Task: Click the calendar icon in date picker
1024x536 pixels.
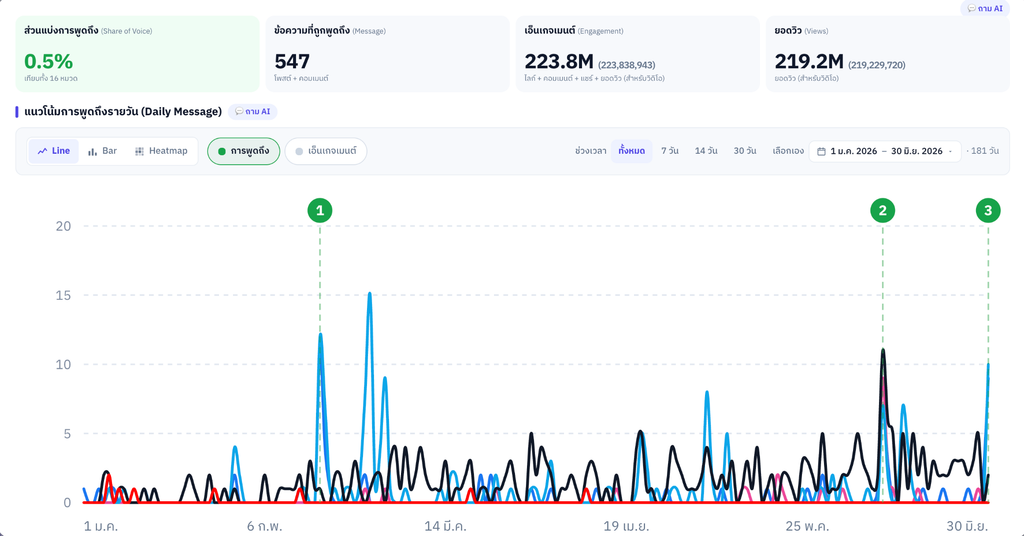Action: [x=822, y=151]
